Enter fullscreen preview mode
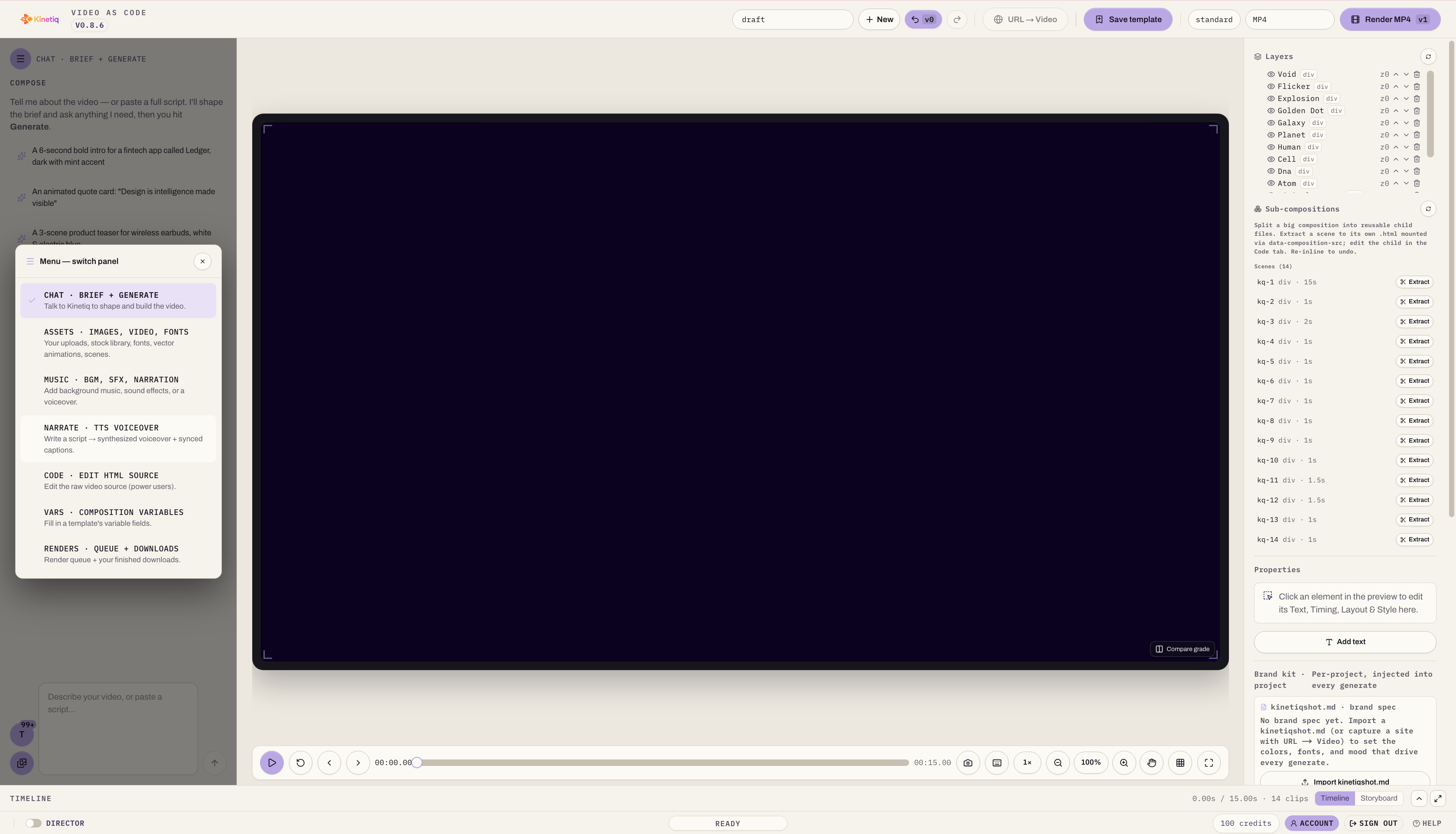 [1209, 762]
